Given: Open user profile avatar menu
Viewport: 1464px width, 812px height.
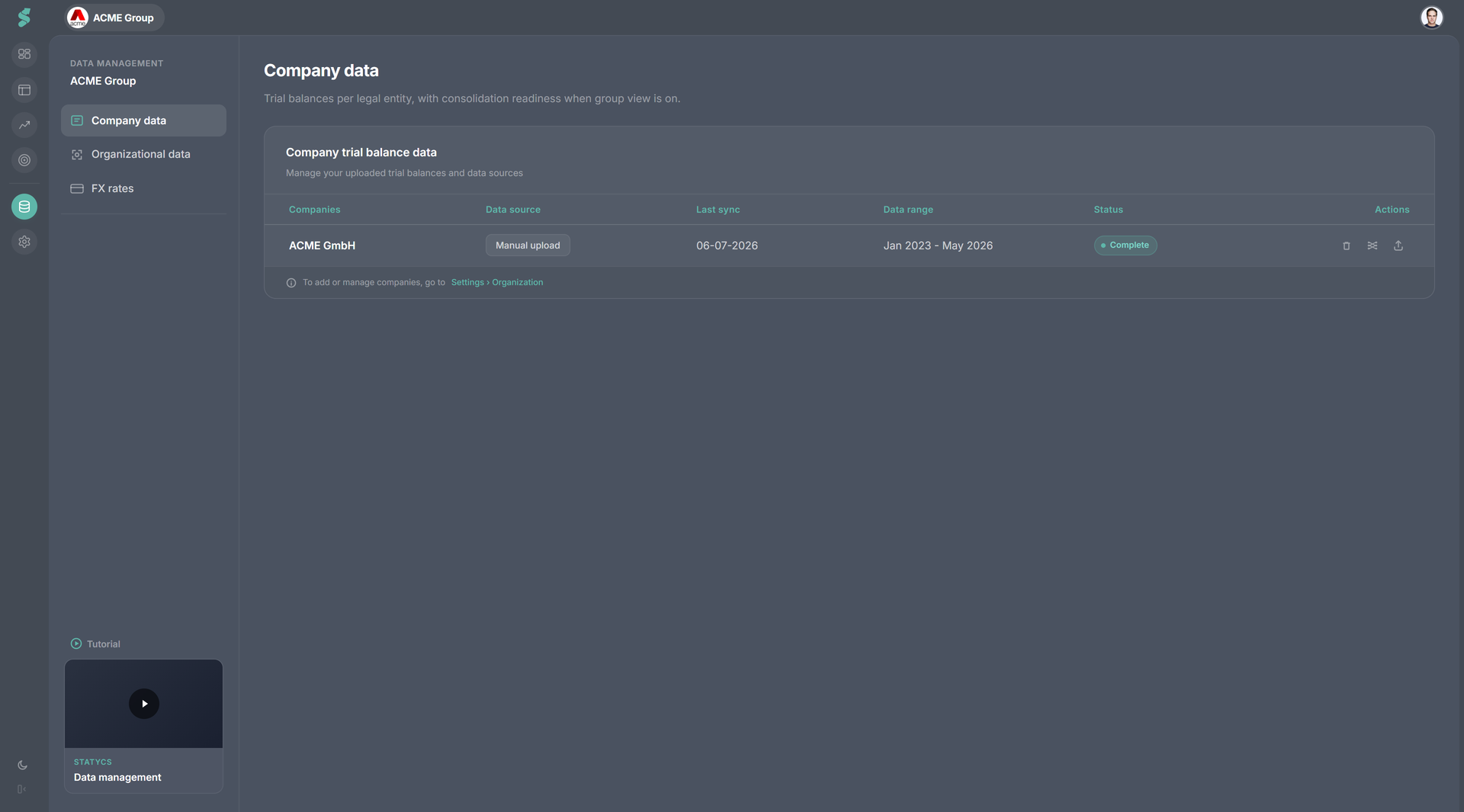Looking at the screenshot, I should (1431, 18).
